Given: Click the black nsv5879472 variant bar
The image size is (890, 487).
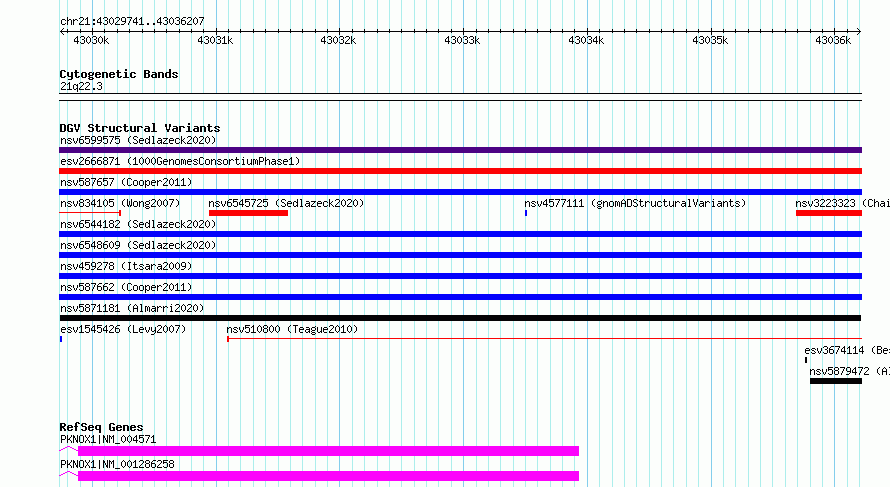Looking at the screenshot, I should (x=836, y=381).
